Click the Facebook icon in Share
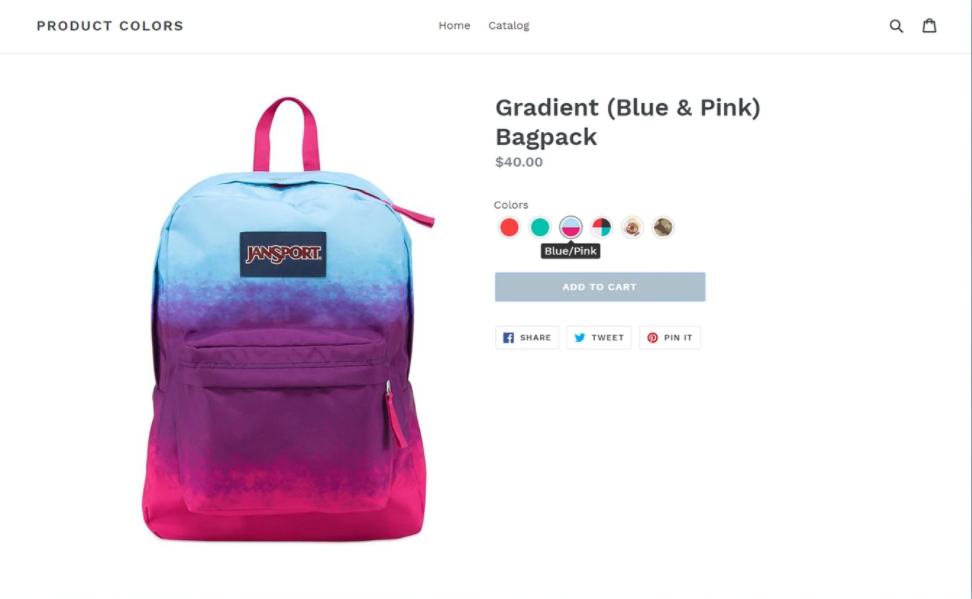Viewport: 972px width, 599px height. point(508,338)
